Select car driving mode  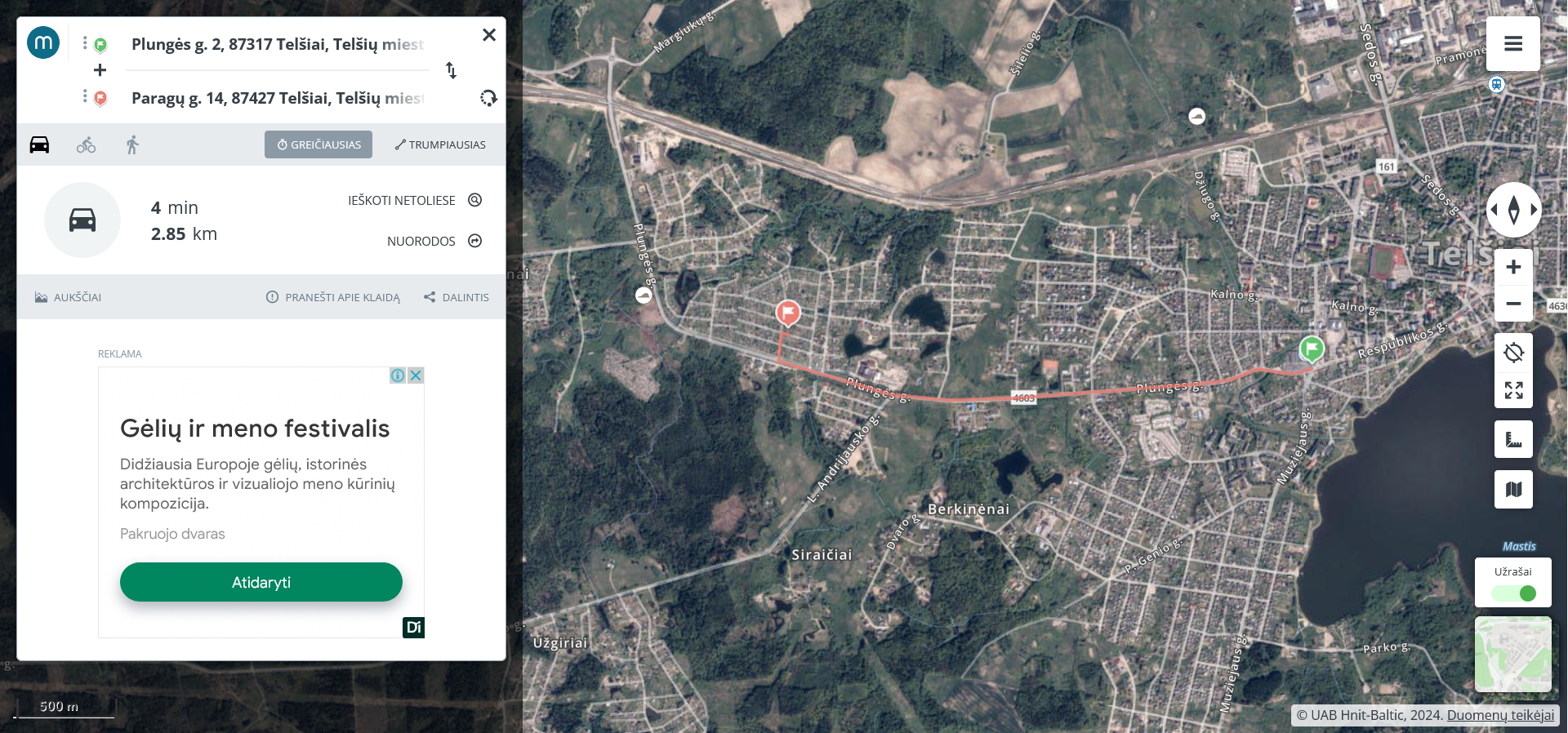click(x=39, y=145)
